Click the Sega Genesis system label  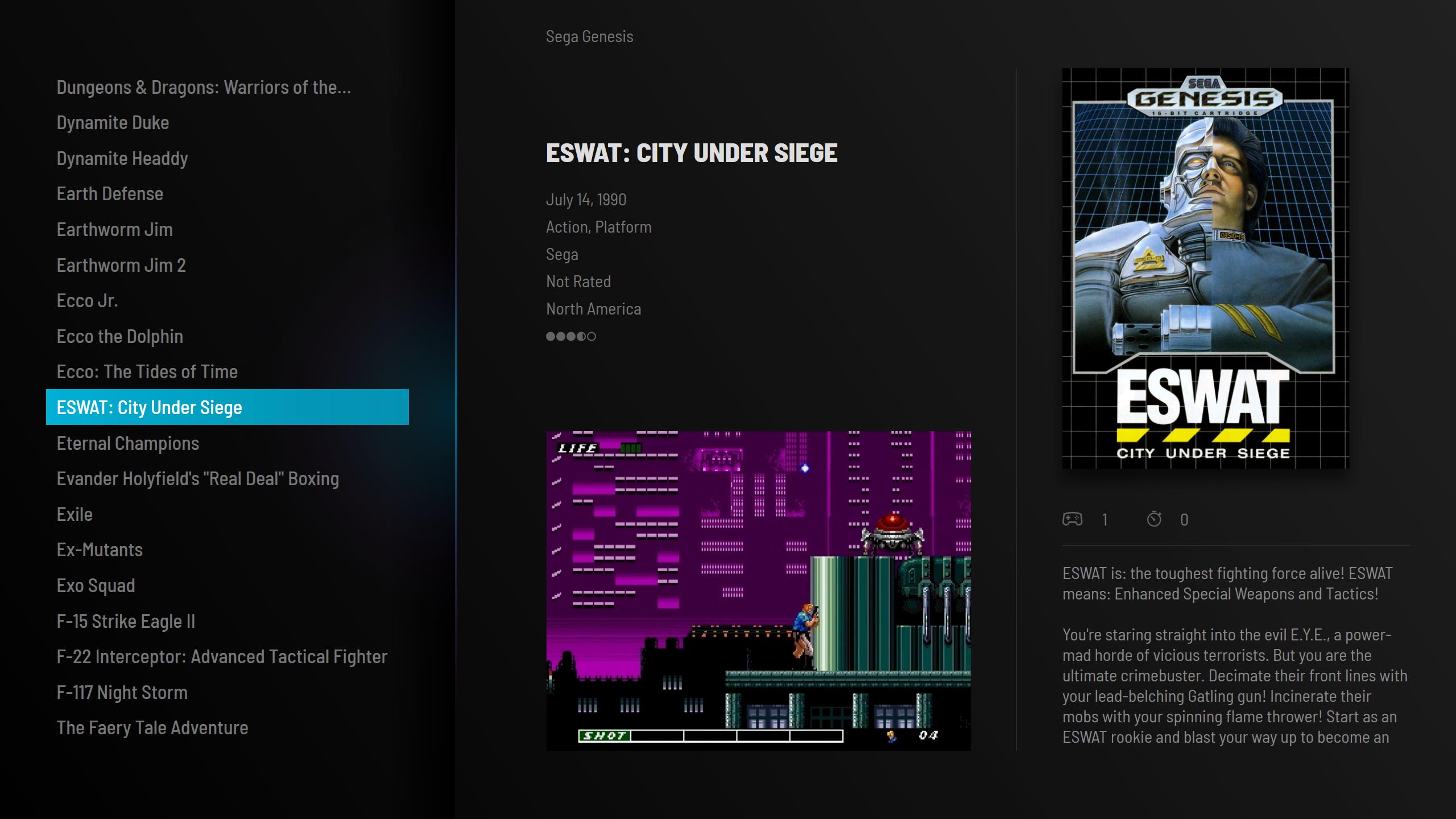[589, 36]
